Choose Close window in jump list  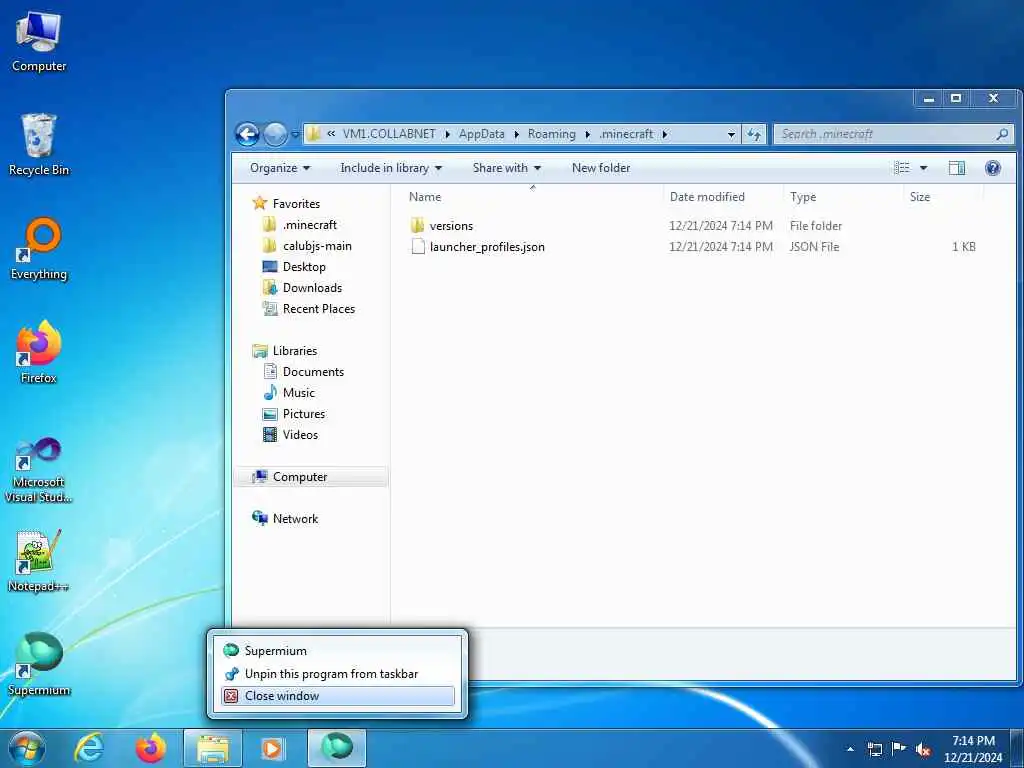coord(338,696)
